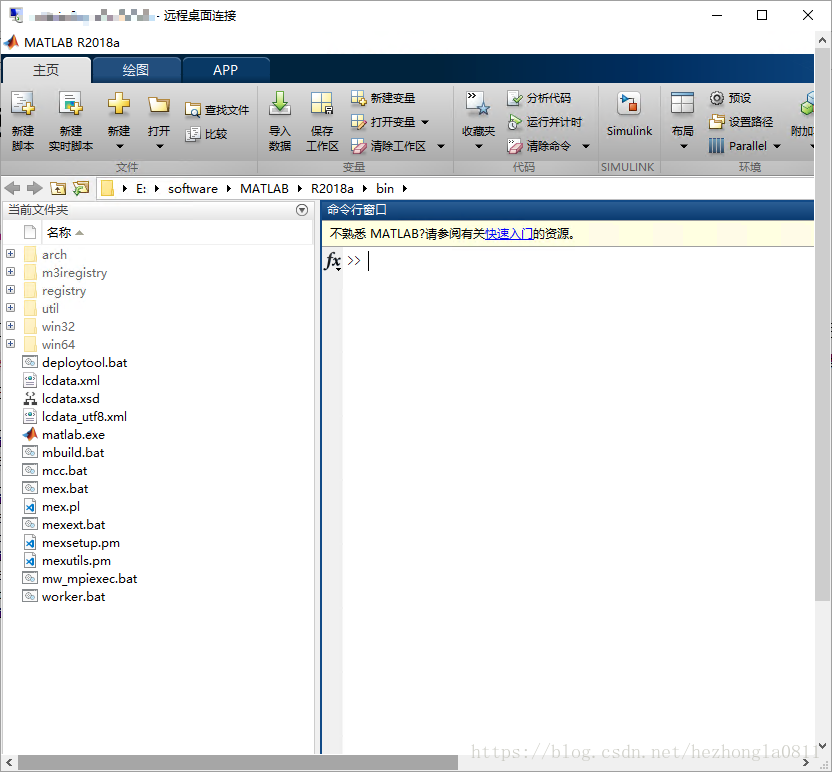This screenshot has width=832, height=772.
Task: Click the MATLAB segment in address bar
Action: 264,188
